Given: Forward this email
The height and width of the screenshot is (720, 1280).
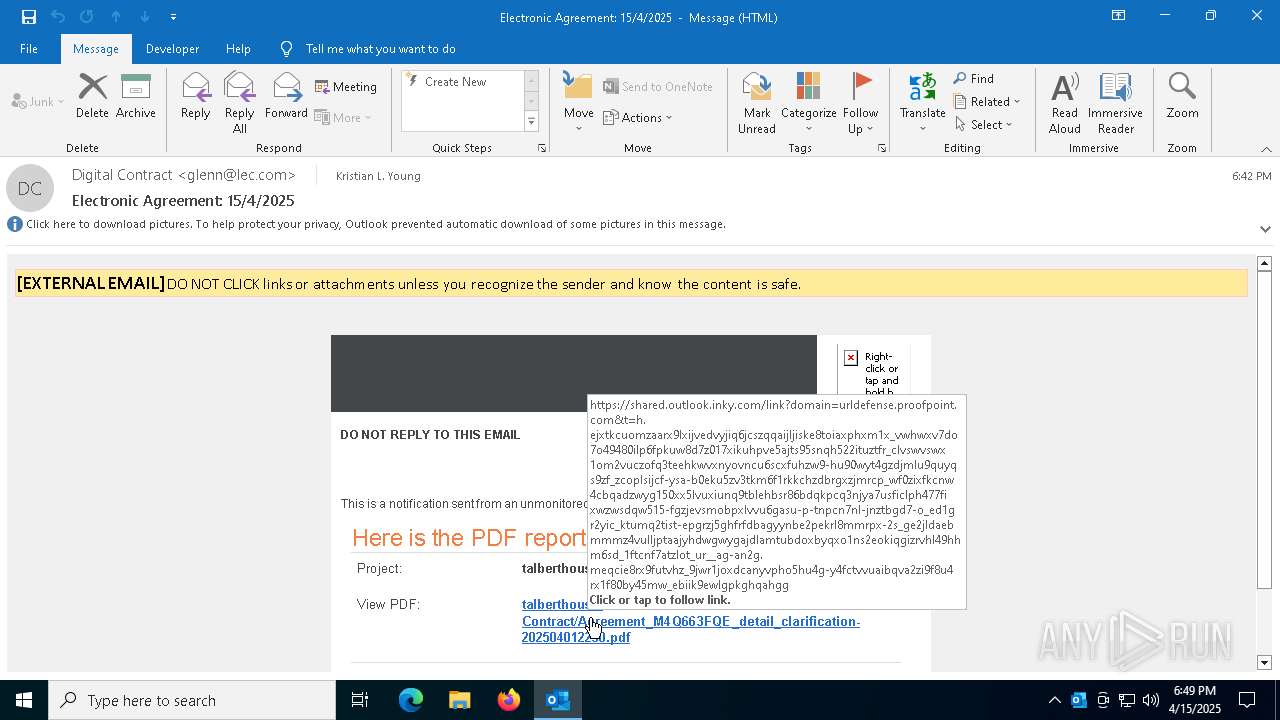Looking at the screenshot, I should pyautogui.click(x=286, y=97).
